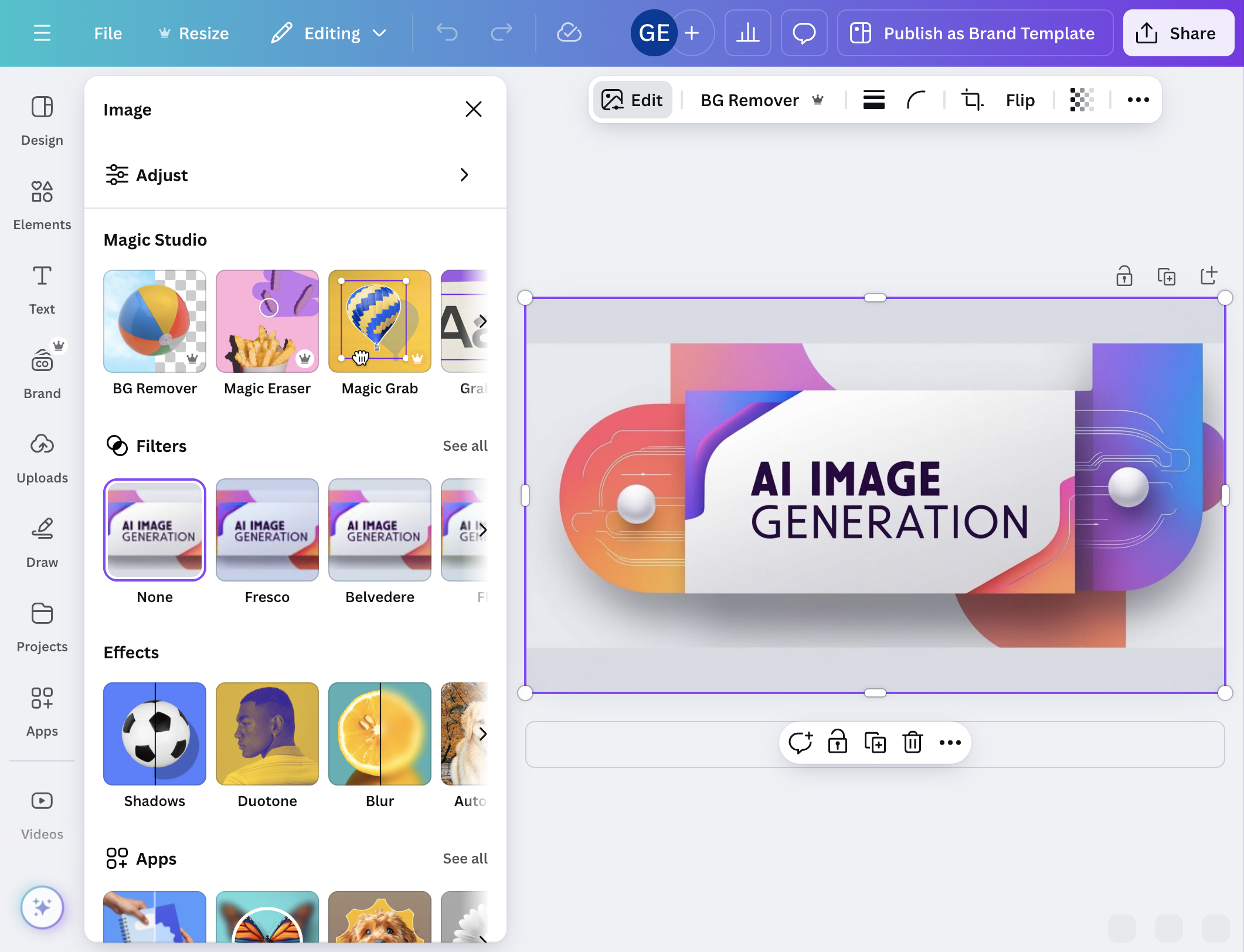1244x952 pixels.
Task: Add a new page icon above canvas
Action: point(1209,276)
